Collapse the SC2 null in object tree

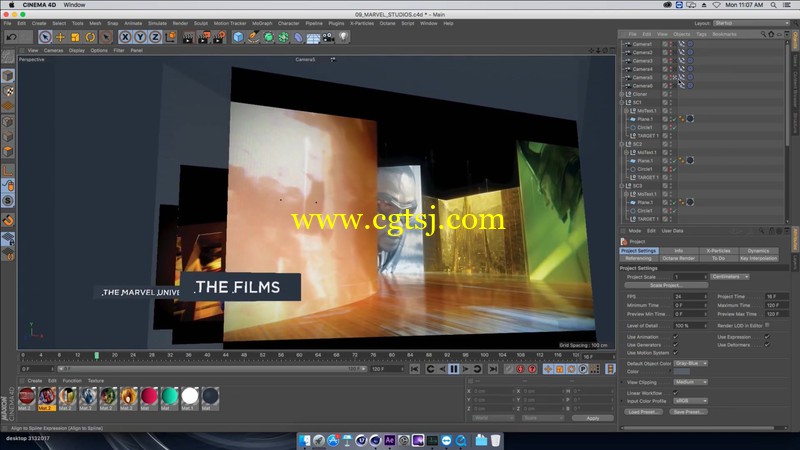tap(621, 144)
